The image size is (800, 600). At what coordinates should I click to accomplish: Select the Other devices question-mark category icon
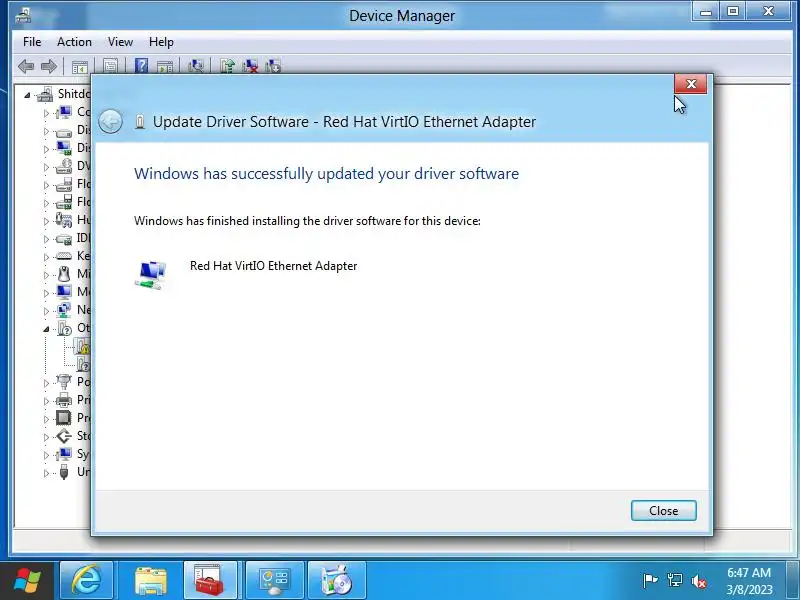click(64, 328)
